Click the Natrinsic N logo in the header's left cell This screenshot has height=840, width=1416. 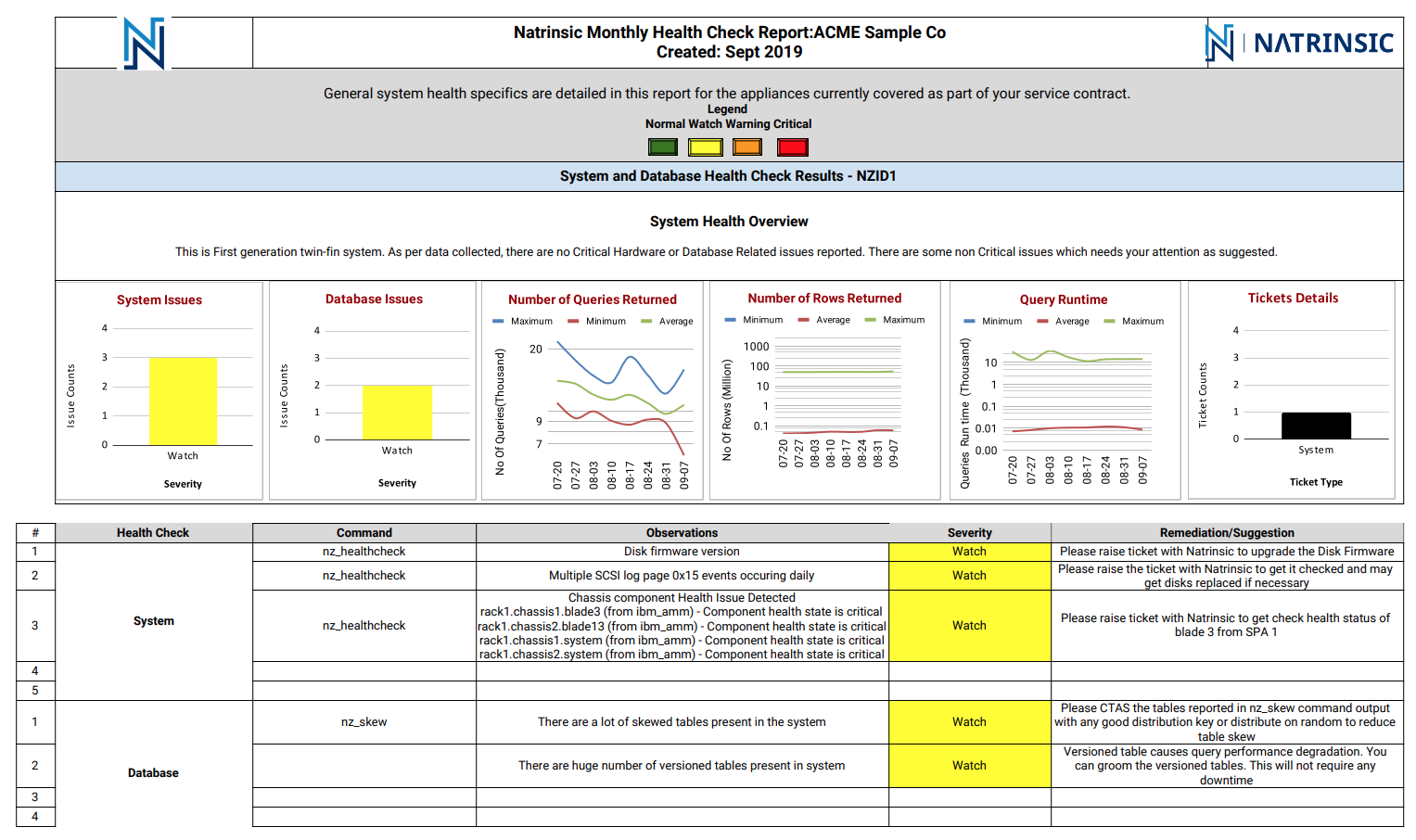144,44
